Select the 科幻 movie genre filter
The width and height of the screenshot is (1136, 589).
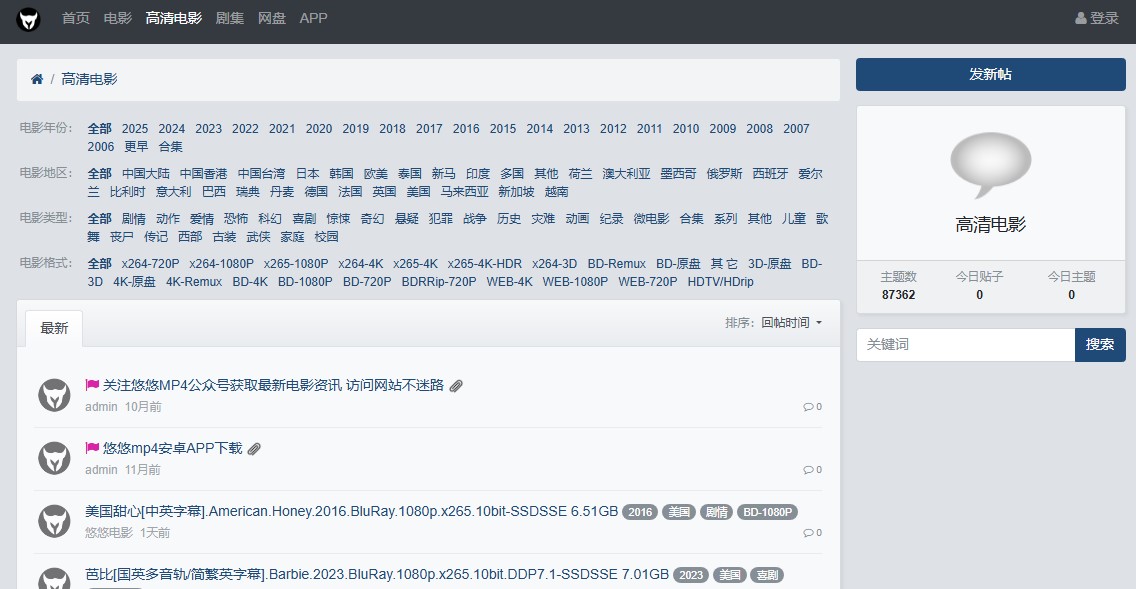[x=270, y=218]
